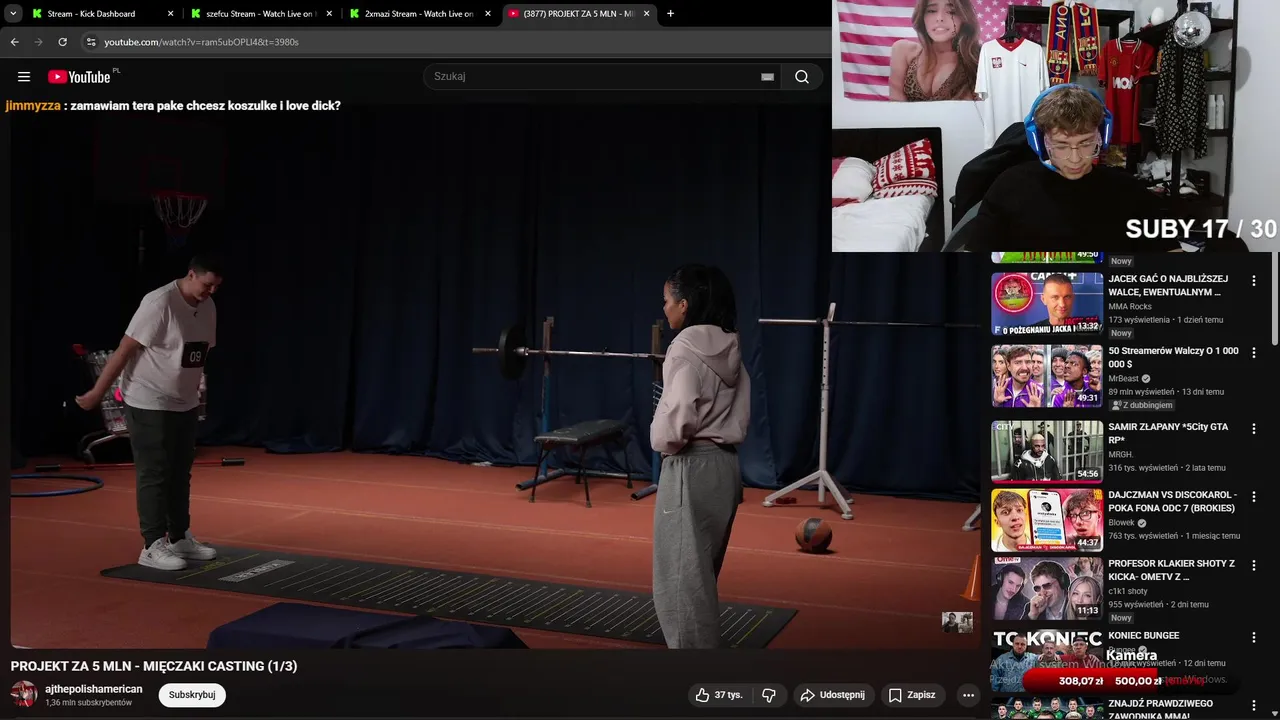This screenshot has width=1280, height=720.
Task: Switch to 2xmazi Stream tab
Action: pyautogui.click(x=417, y=14)
